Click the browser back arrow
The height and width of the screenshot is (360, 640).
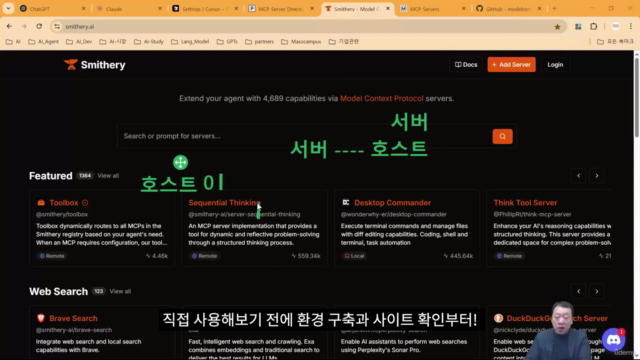click(9, 27)
